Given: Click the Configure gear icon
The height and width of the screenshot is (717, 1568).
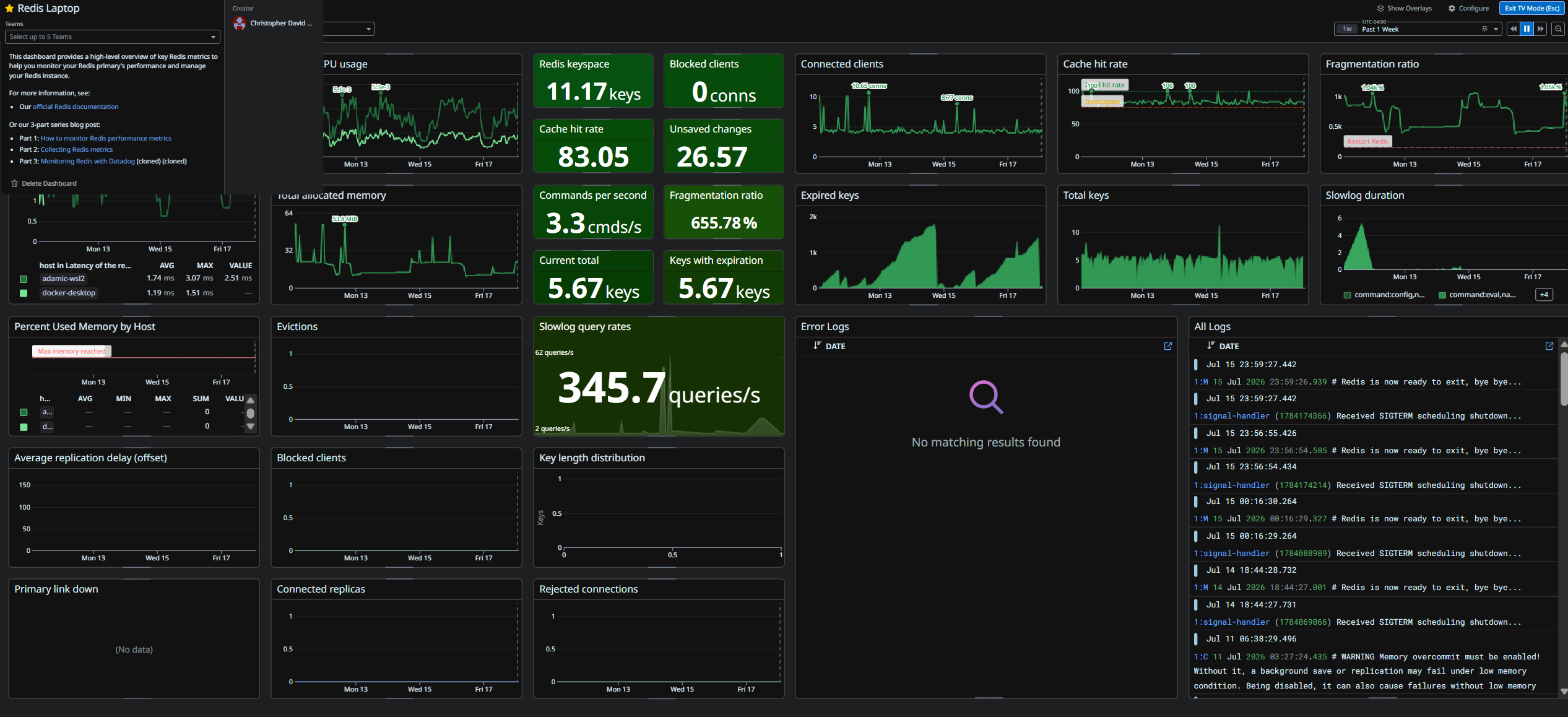Looking at the screenshot, I should pos(1452,9).
